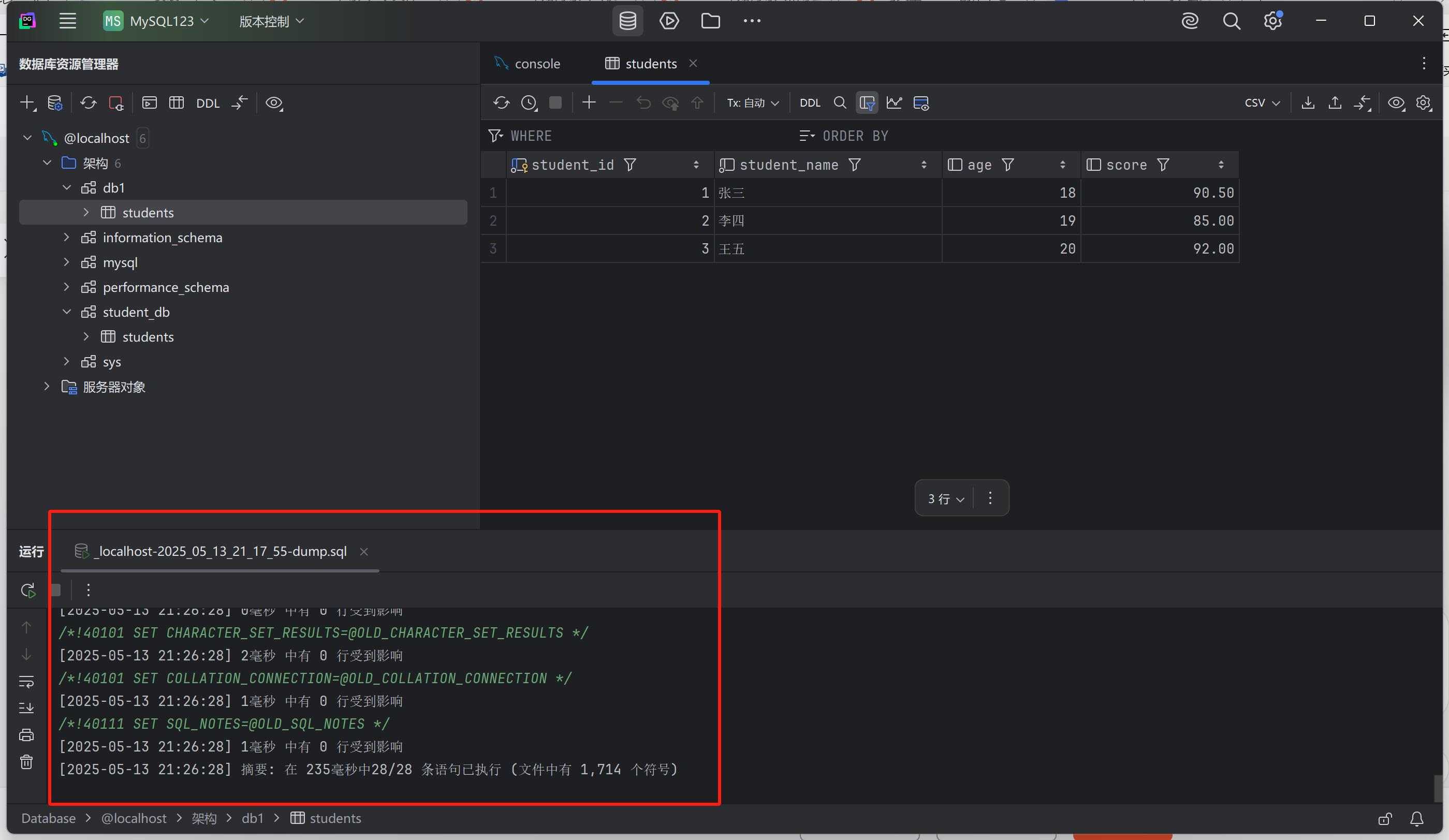Filter the score column

coord(1163,165)
